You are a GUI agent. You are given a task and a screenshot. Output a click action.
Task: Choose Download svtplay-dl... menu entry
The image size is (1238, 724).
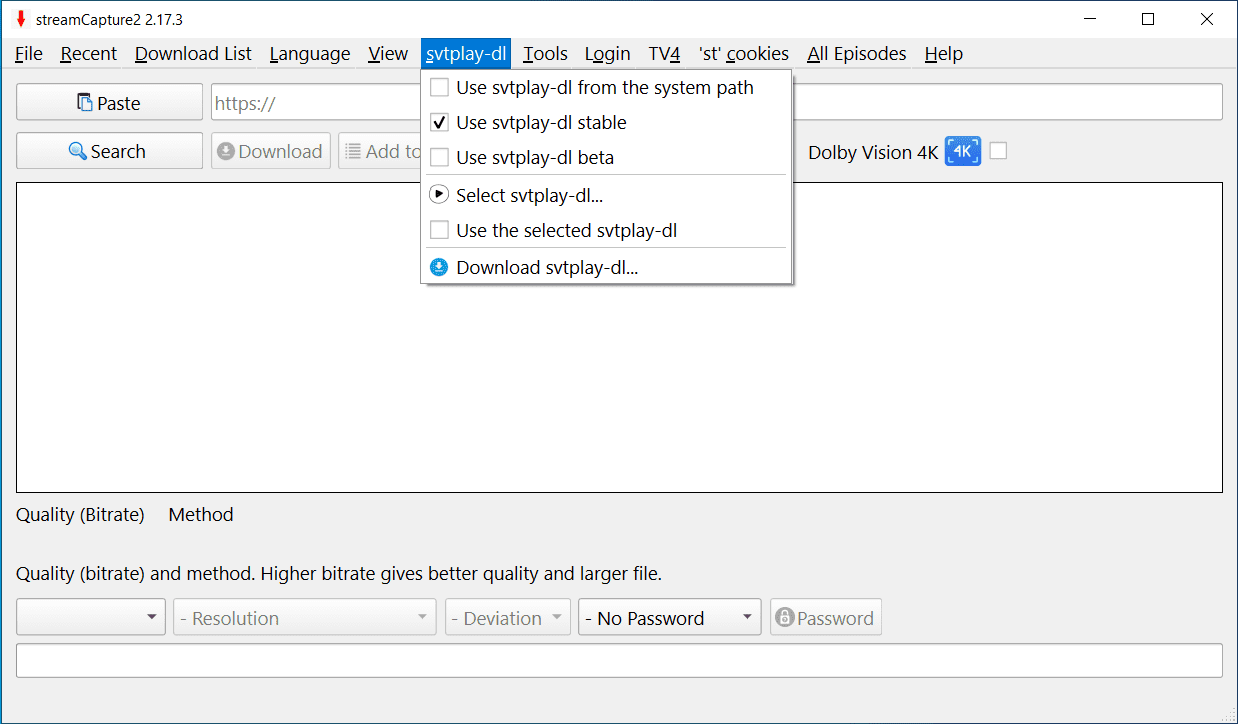click(607, 267)
